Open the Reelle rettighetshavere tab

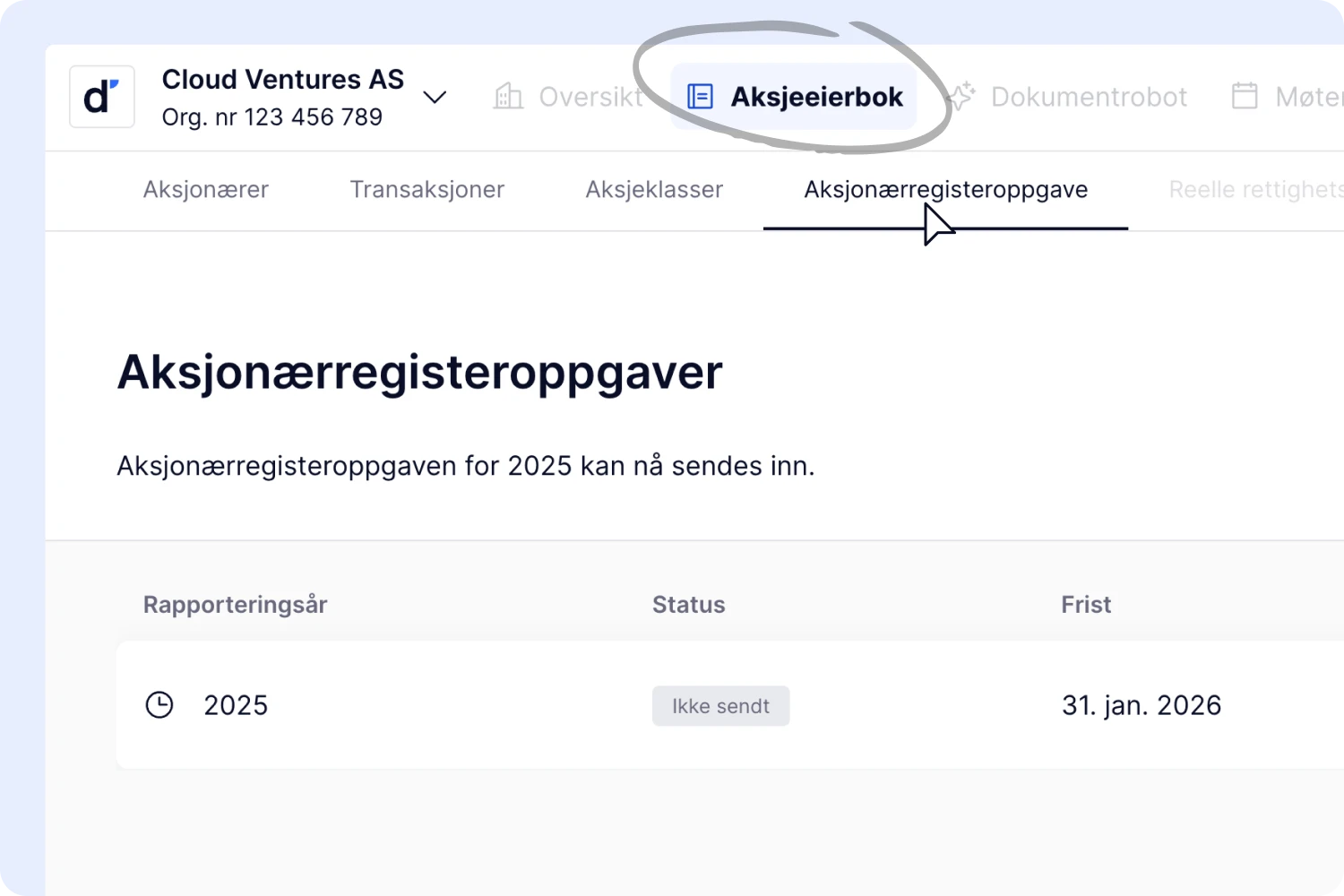1254,190
